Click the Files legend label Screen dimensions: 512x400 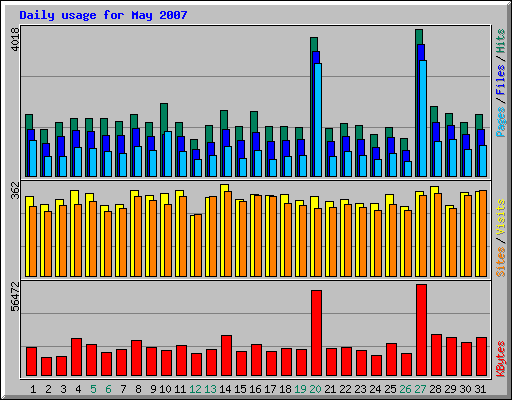[x=501, y=79]
